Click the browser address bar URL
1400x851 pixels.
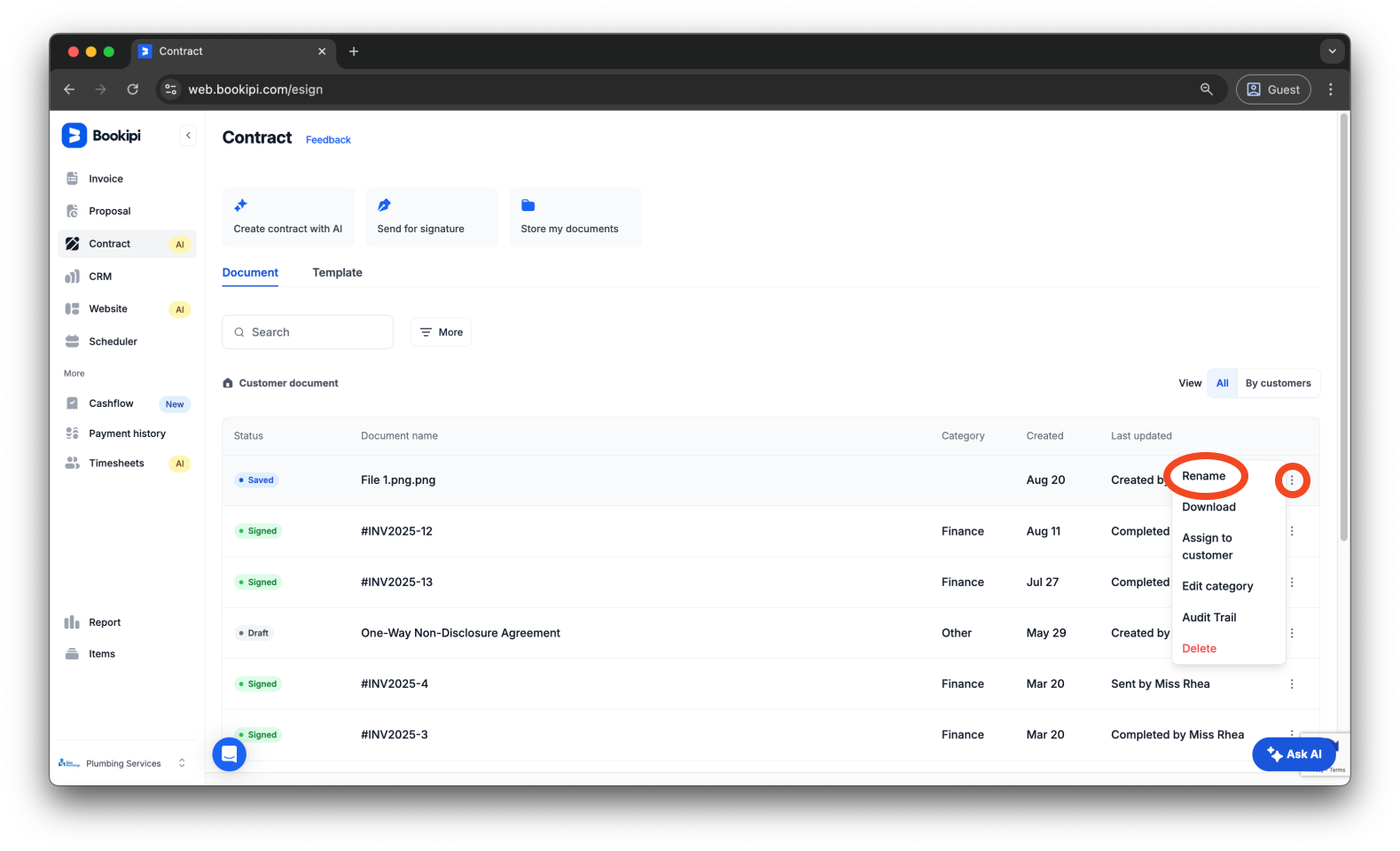[x=255, y=90]
